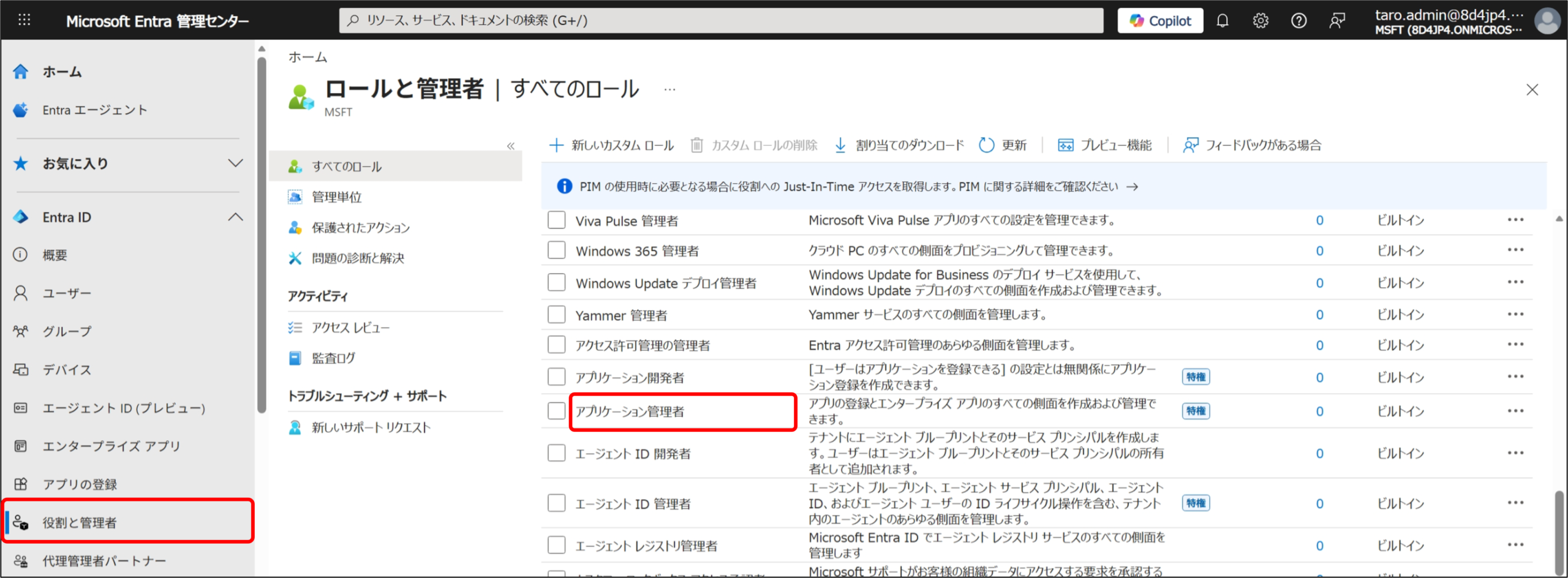Tick the Windows 365 管理者 checkbox
1568x578 pixels.
point(556,250)
